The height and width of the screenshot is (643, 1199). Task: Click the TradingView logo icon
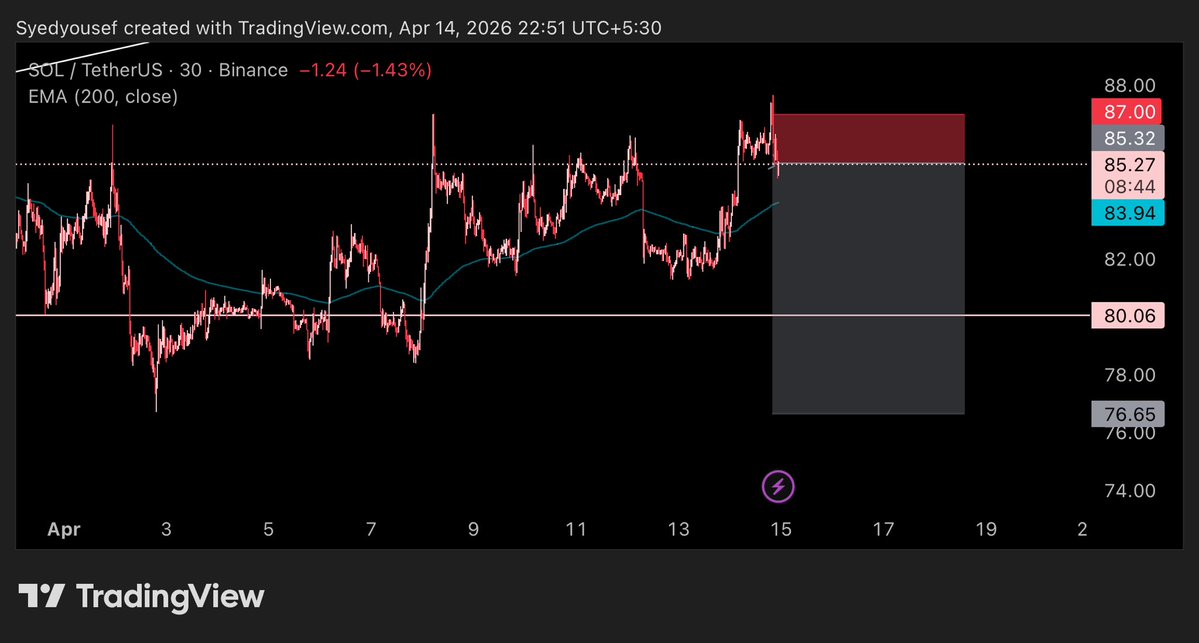[x=44, y=597]
